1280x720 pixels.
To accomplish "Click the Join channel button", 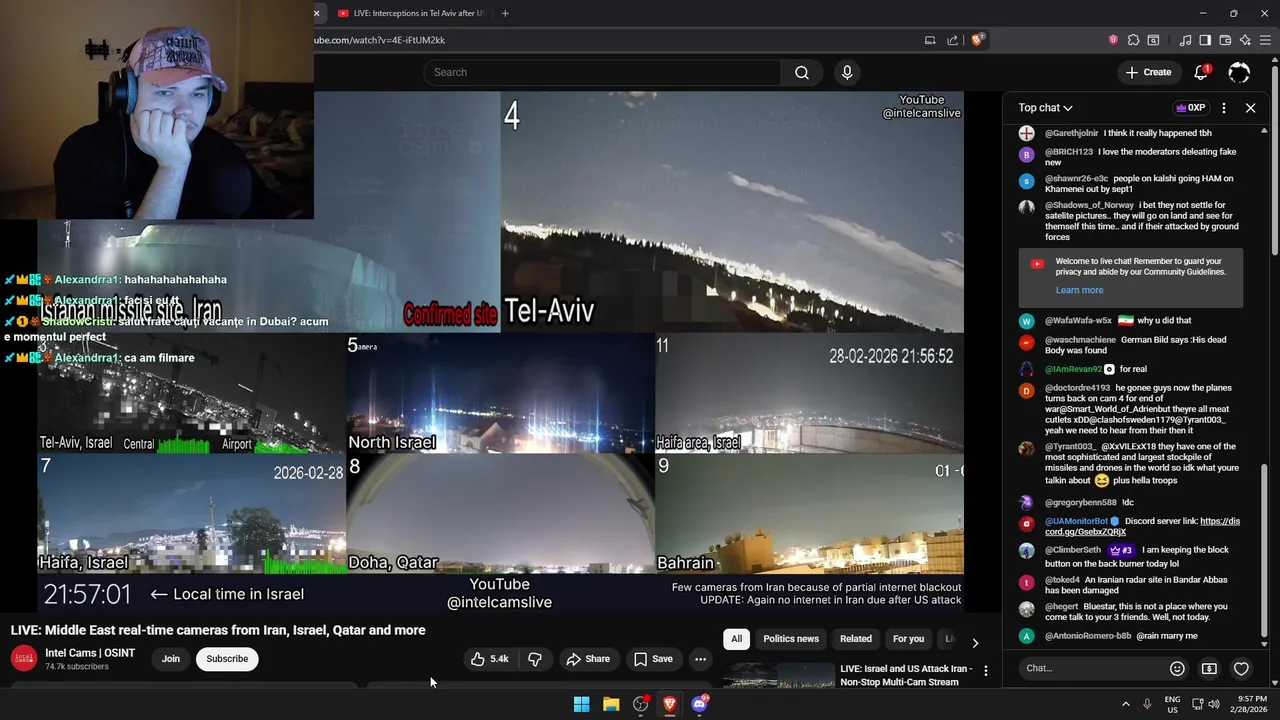I will pyautogui.click(x=171, y=659).
